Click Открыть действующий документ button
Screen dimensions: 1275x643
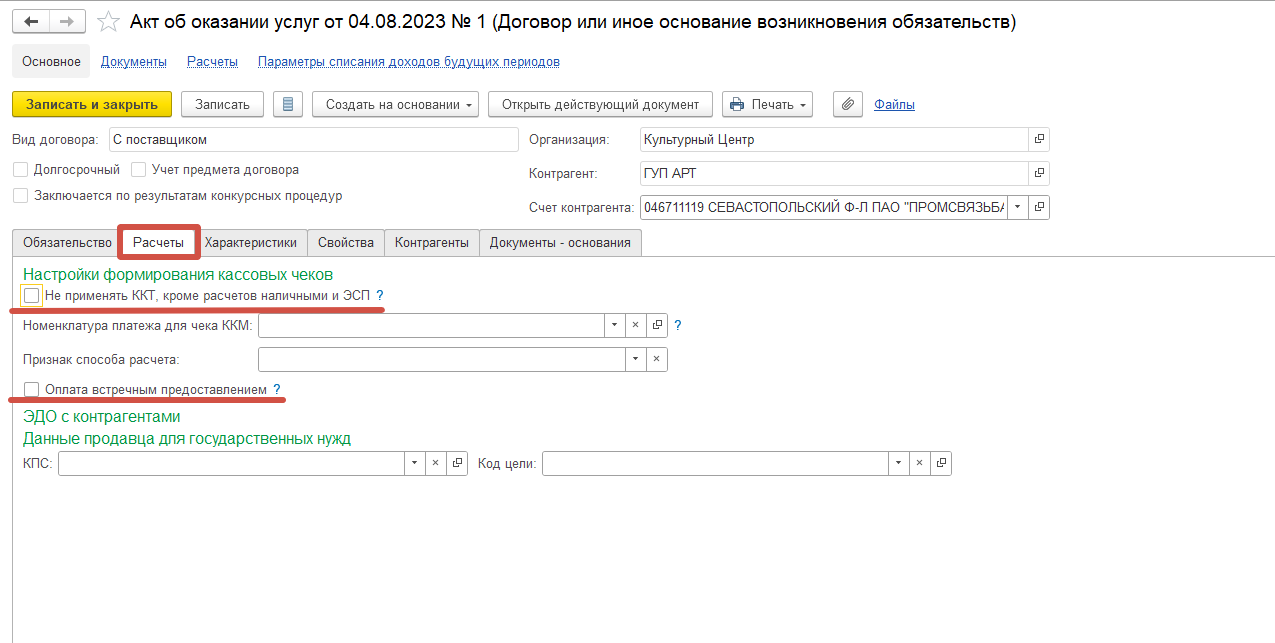(x=601, y=104)
